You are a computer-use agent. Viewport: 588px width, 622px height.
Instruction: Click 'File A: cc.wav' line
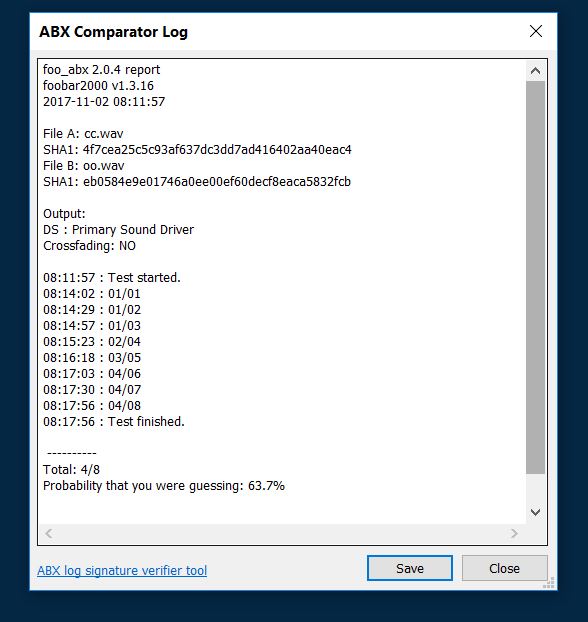tap(83, 134)
